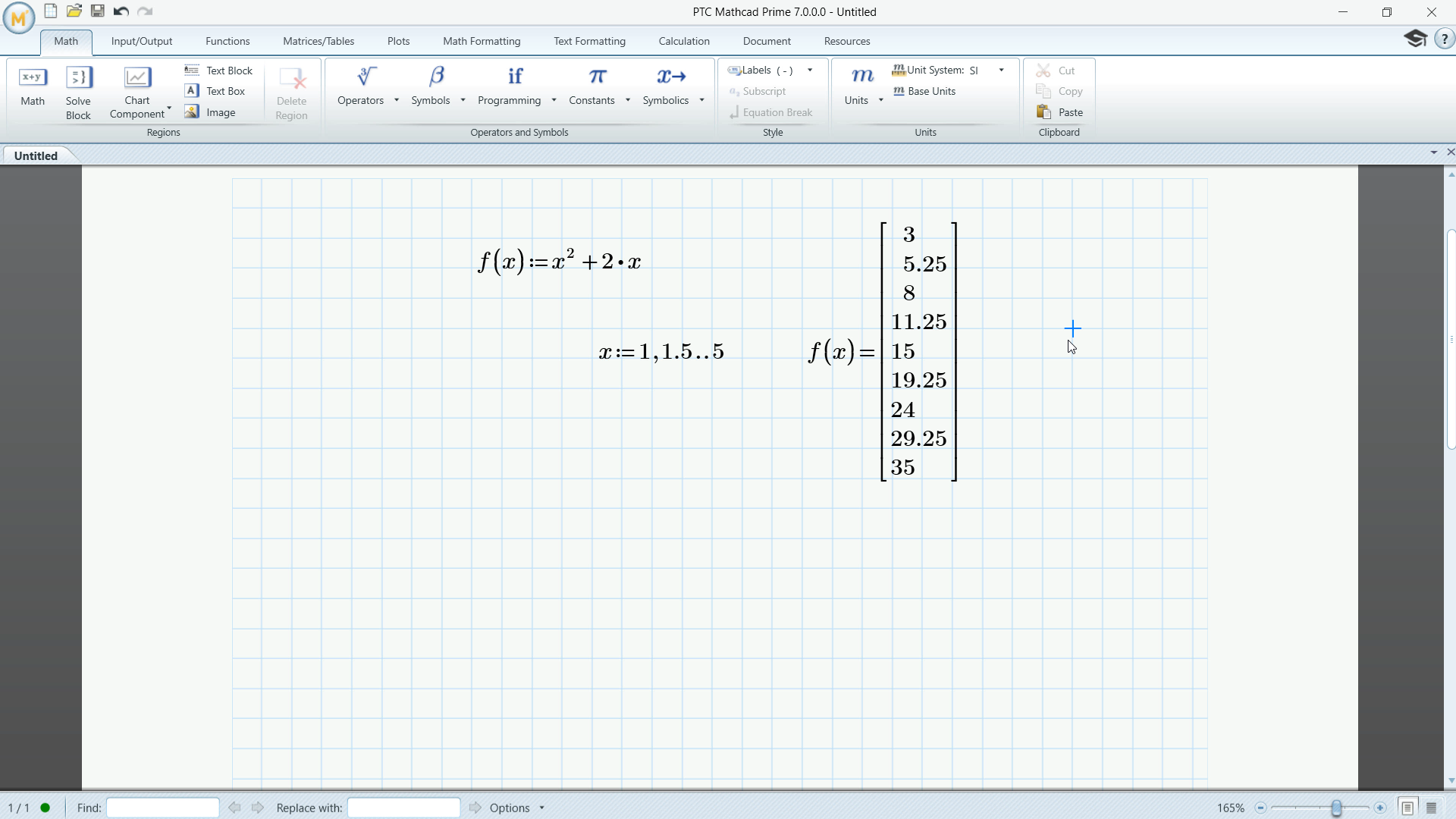Expand the Labels dropdown
The width and height of the screenshot is (1456, 819).
pos(810,71)
